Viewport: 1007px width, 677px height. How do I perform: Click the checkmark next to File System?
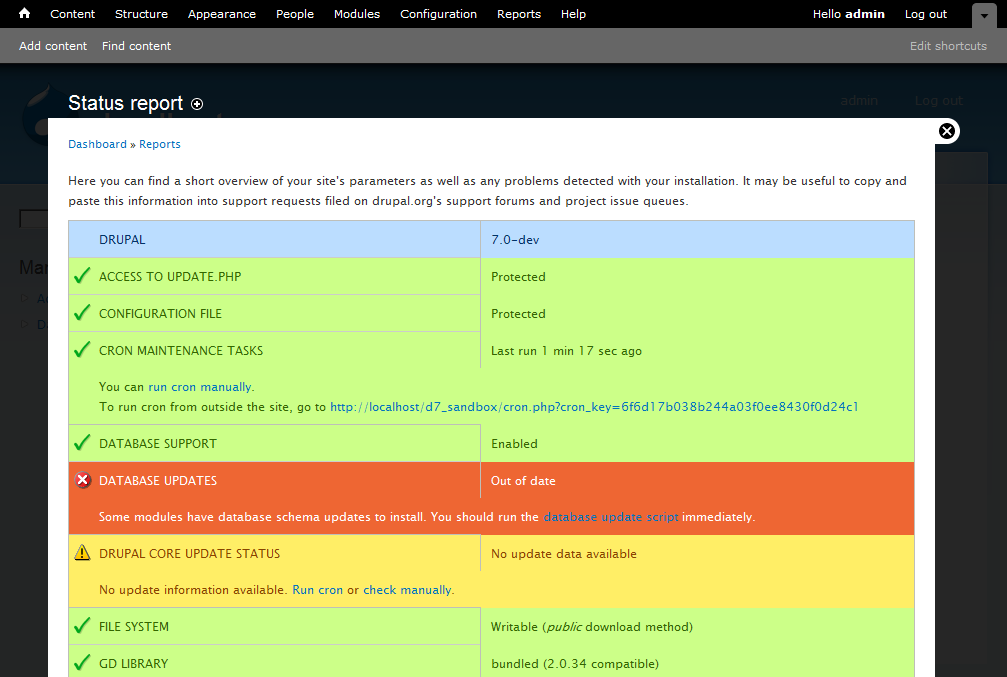[83, 627]
